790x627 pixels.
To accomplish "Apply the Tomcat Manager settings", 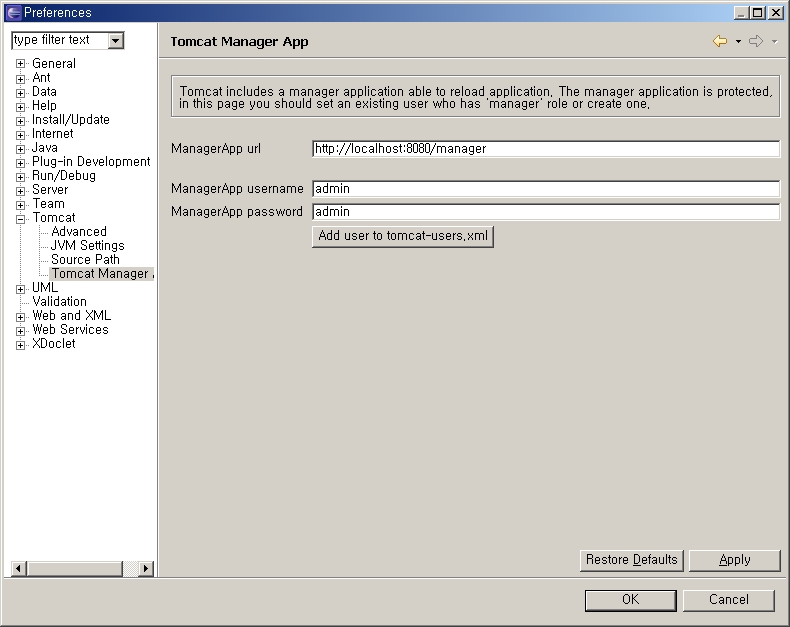I will [x=735, y=560].
